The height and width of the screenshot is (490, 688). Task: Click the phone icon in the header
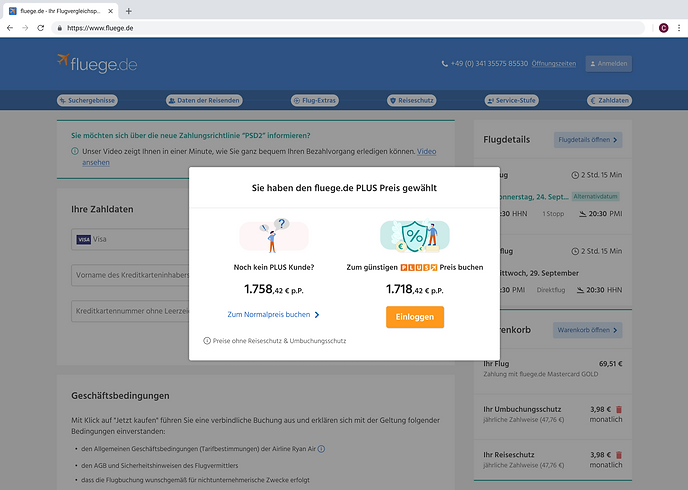[444, 64]
